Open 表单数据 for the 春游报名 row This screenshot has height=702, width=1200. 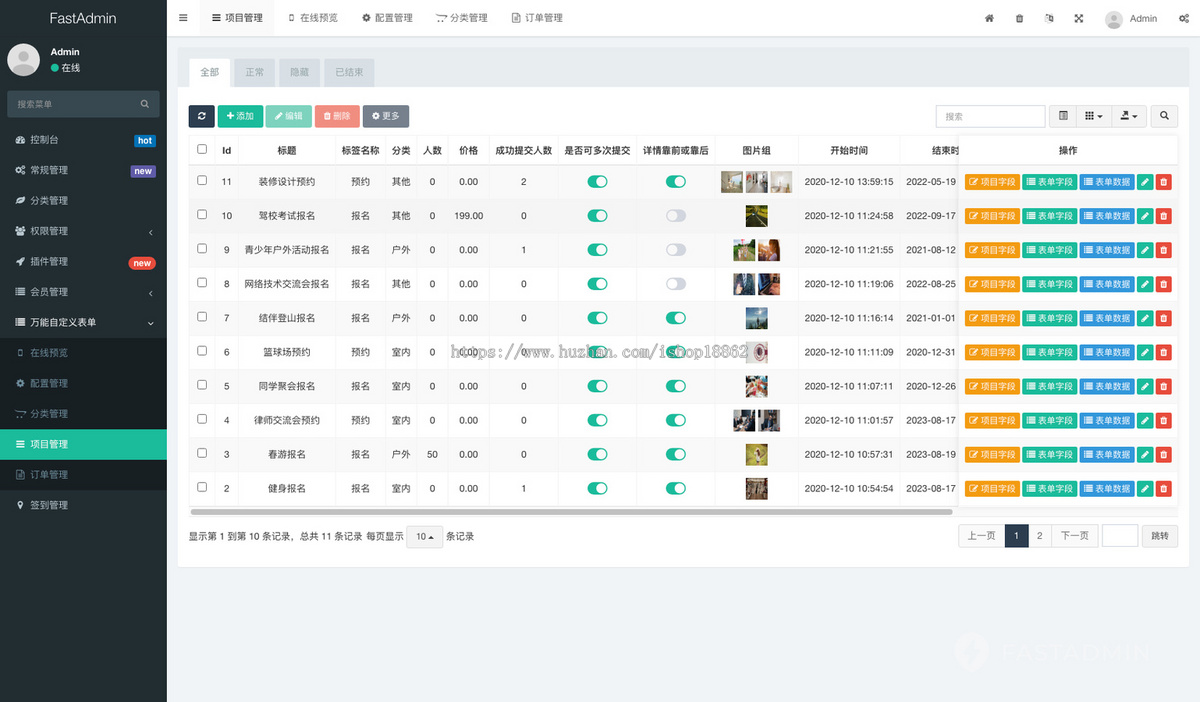[1105, 454]
